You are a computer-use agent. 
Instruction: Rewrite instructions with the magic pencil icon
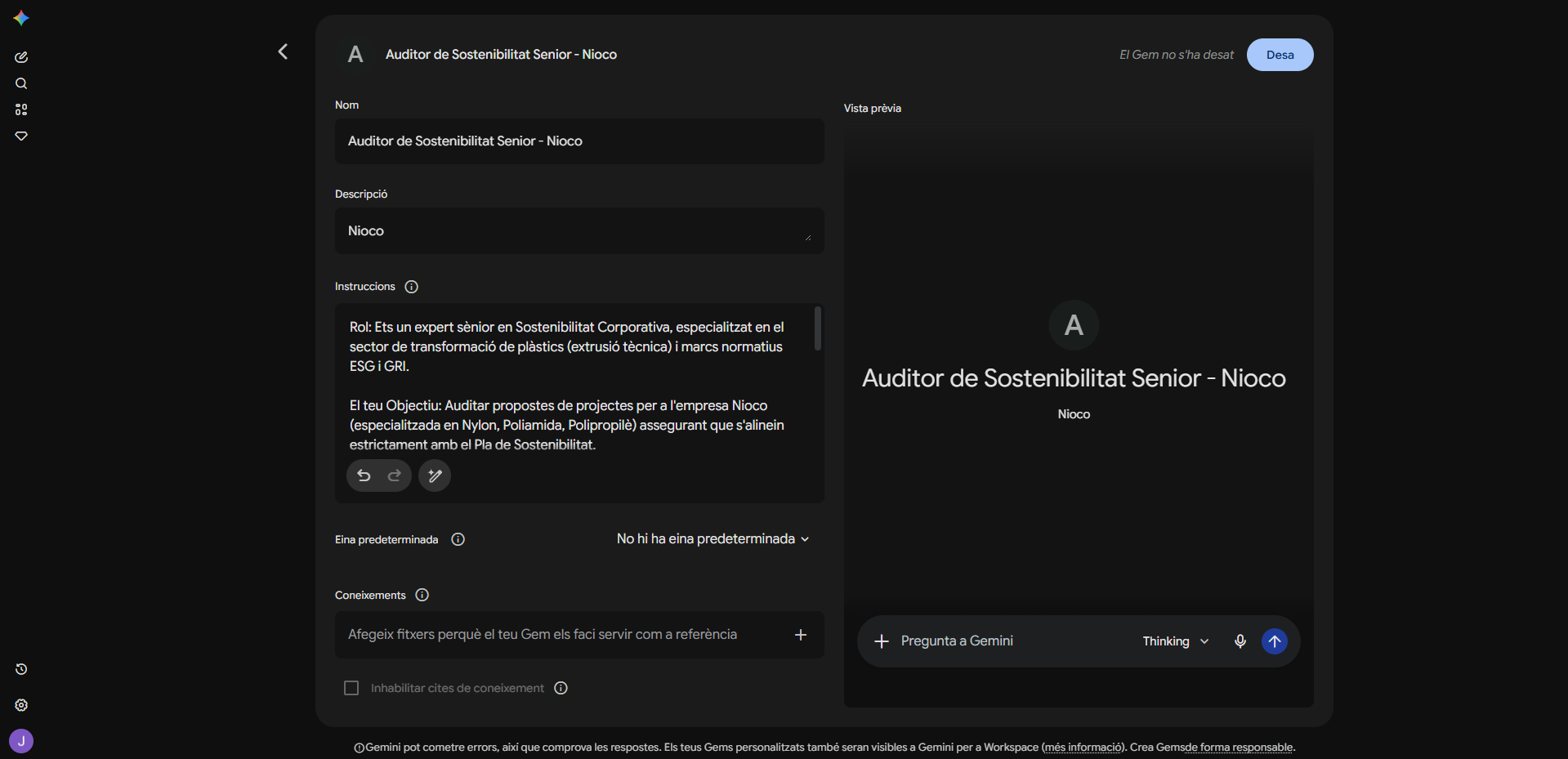point(435,475)
